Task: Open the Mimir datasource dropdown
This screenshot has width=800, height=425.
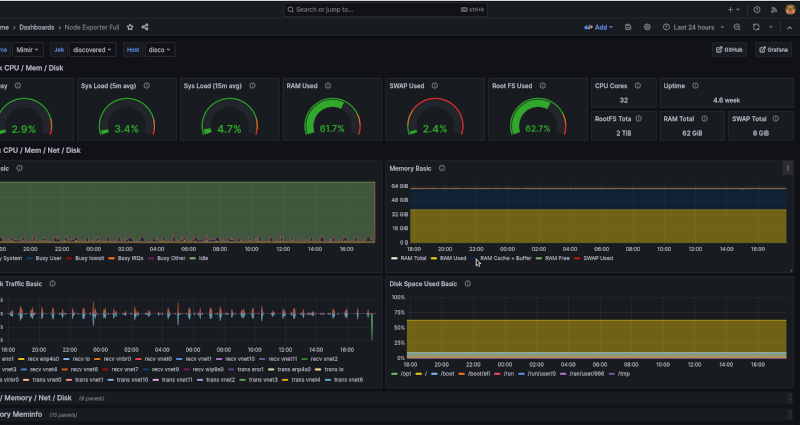Action: tap(26, 49)
